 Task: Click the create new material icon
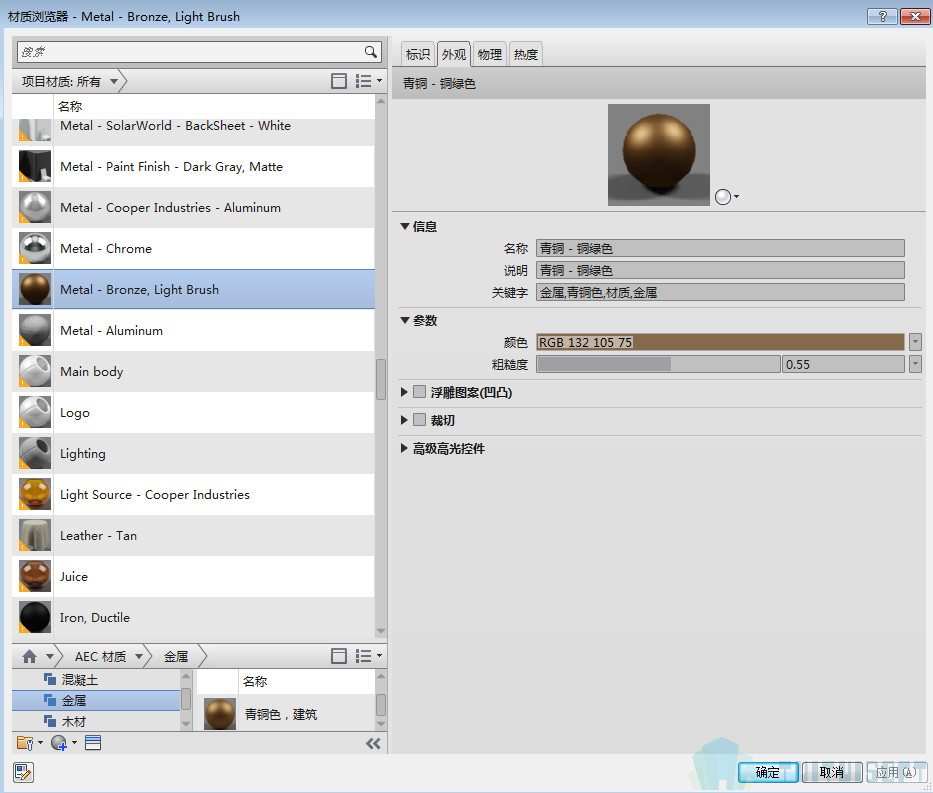[x=59, y=742]
